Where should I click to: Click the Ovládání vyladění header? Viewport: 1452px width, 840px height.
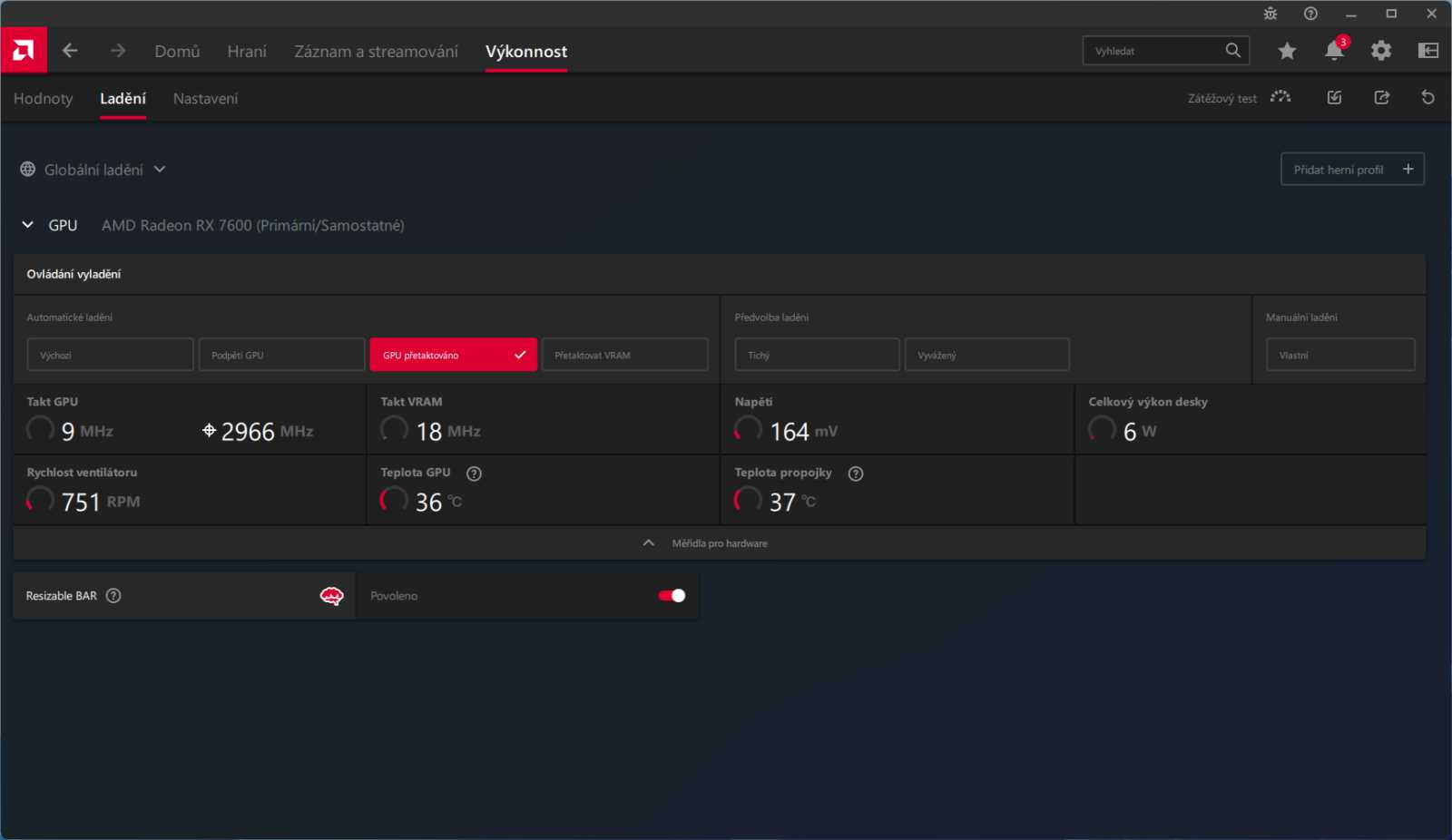74,274
